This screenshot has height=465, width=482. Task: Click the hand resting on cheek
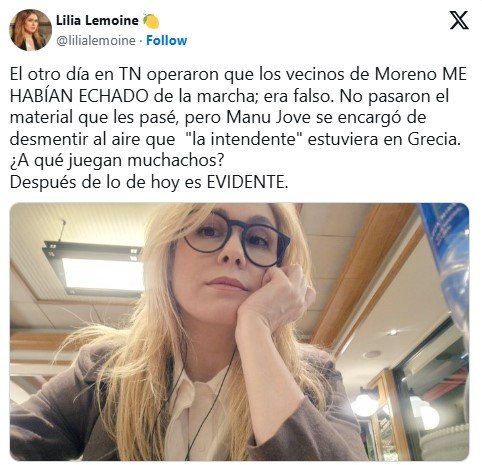pos(274,295)
